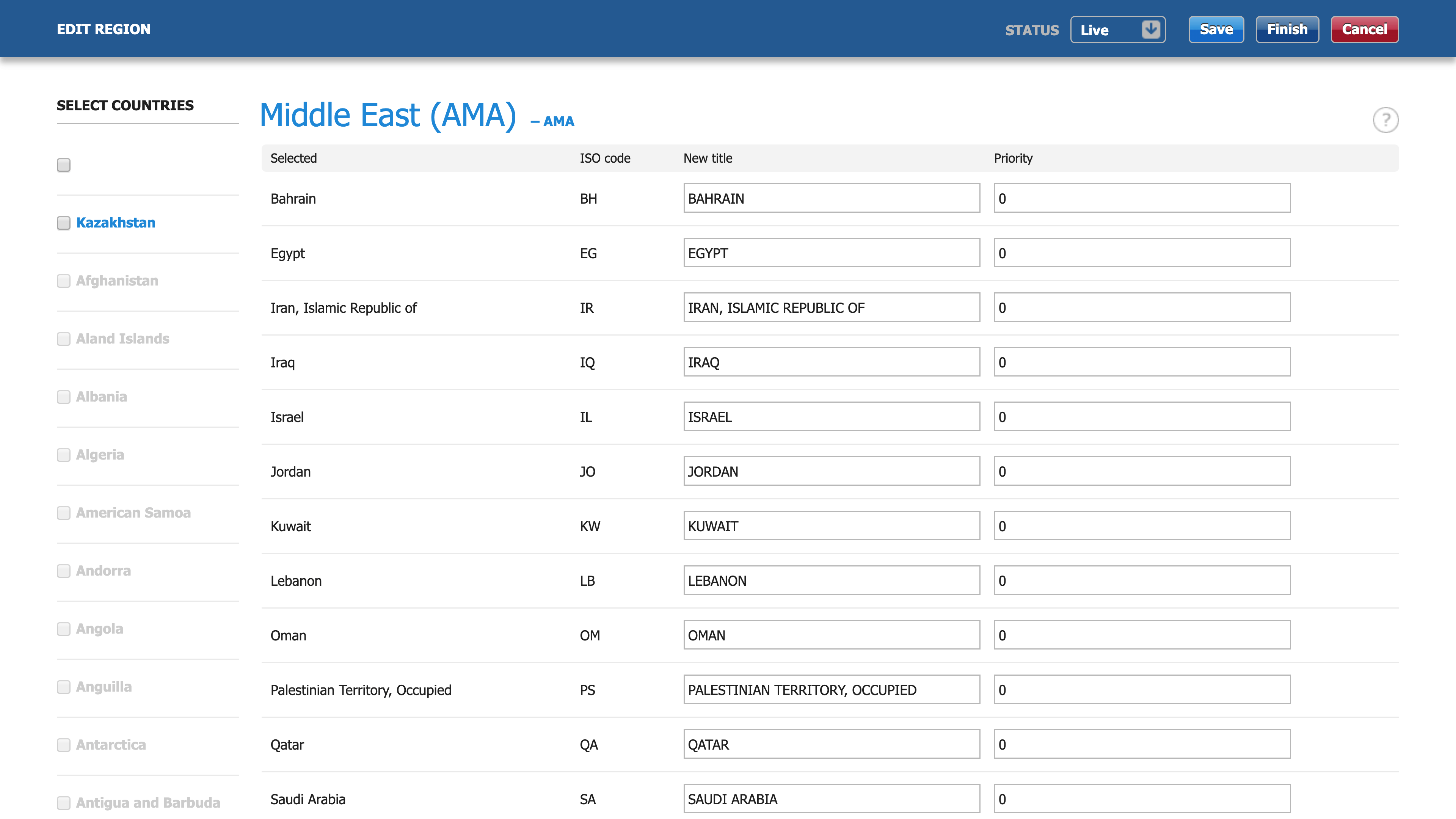
Task: Check the Algeria checkbox
Action: pos(63,455)
